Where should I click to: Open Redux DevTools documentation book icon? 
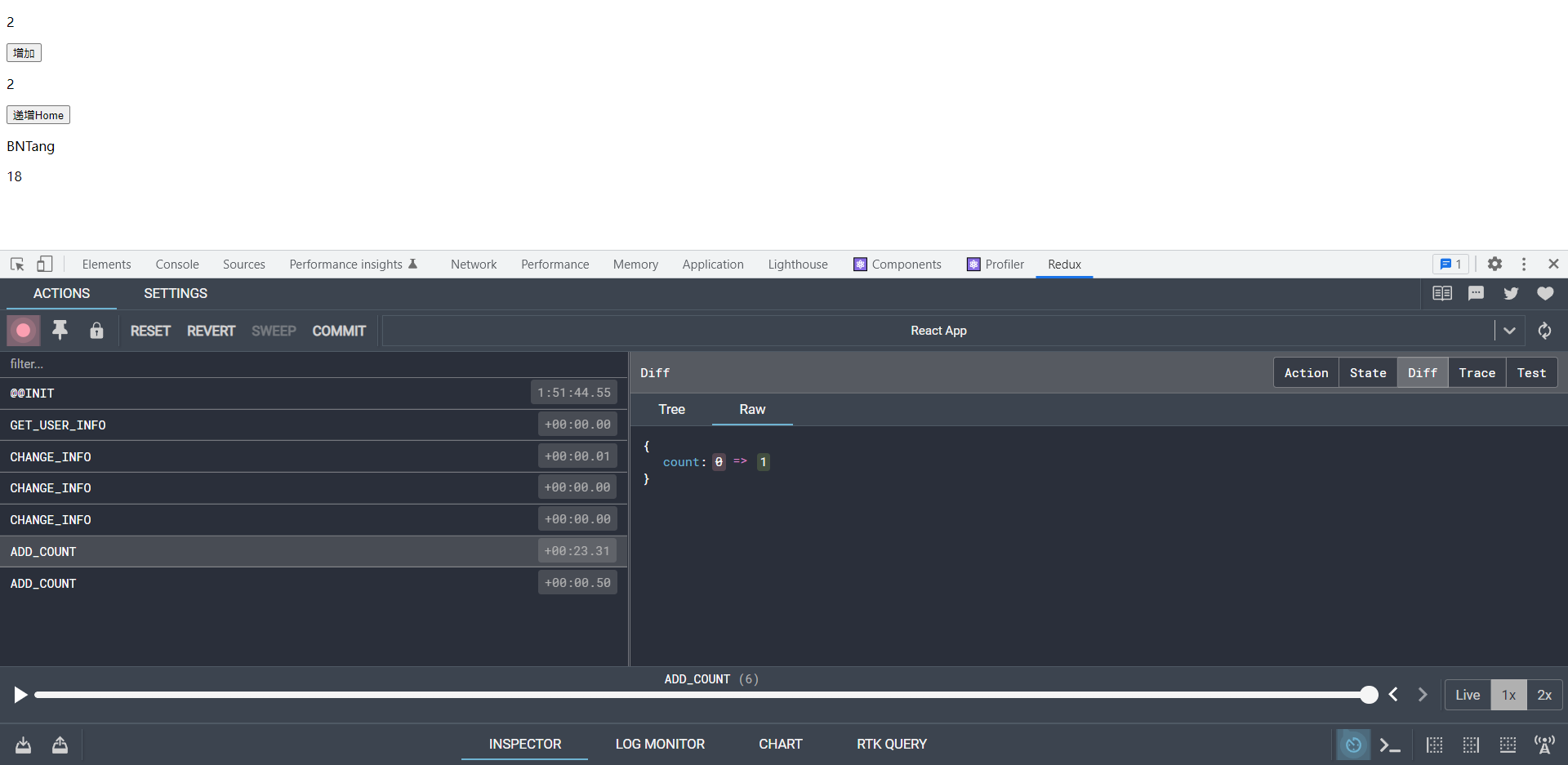[x=1442, y=293]
